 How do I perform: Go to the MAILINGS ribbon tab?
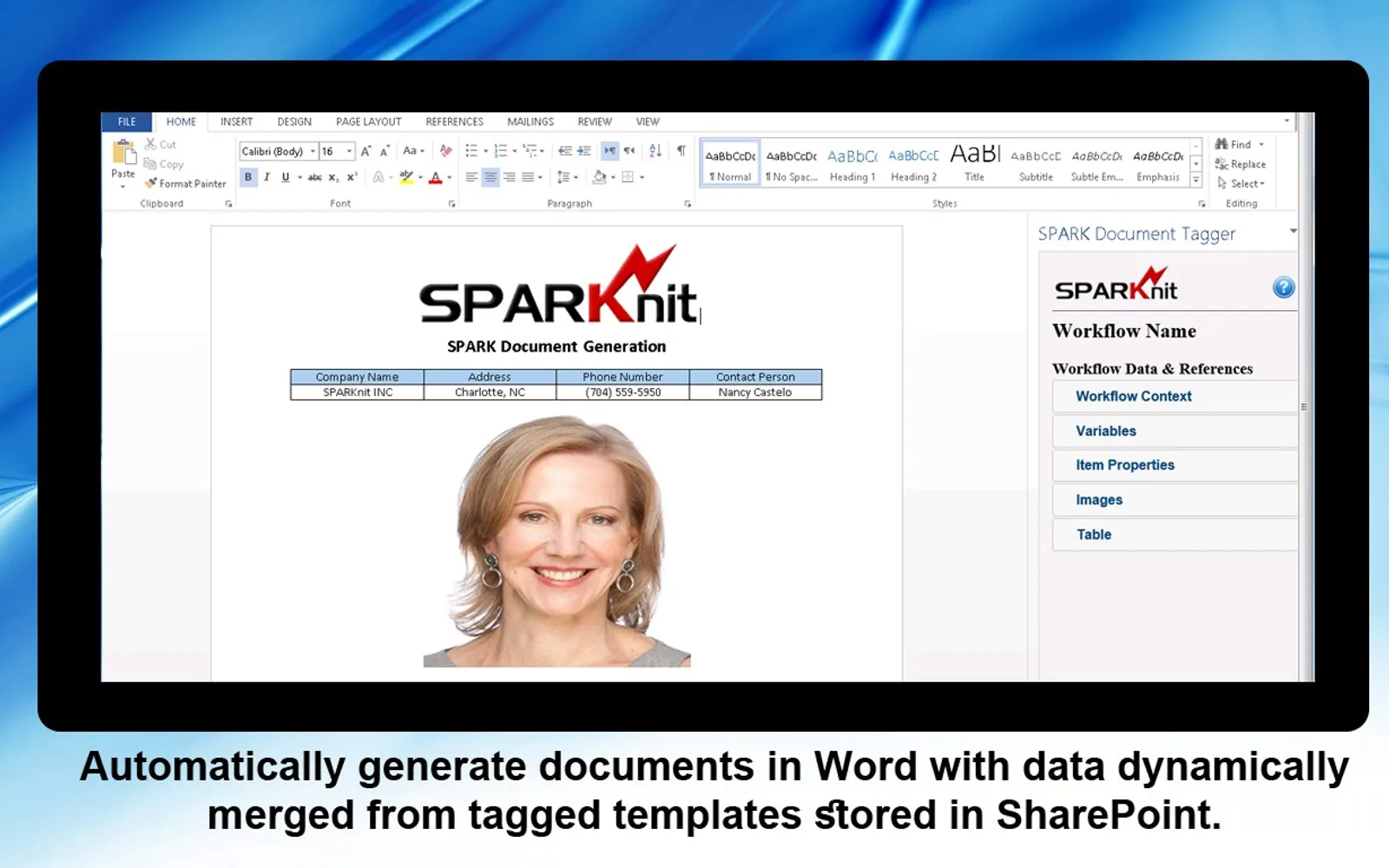click(x=530, y=122)
